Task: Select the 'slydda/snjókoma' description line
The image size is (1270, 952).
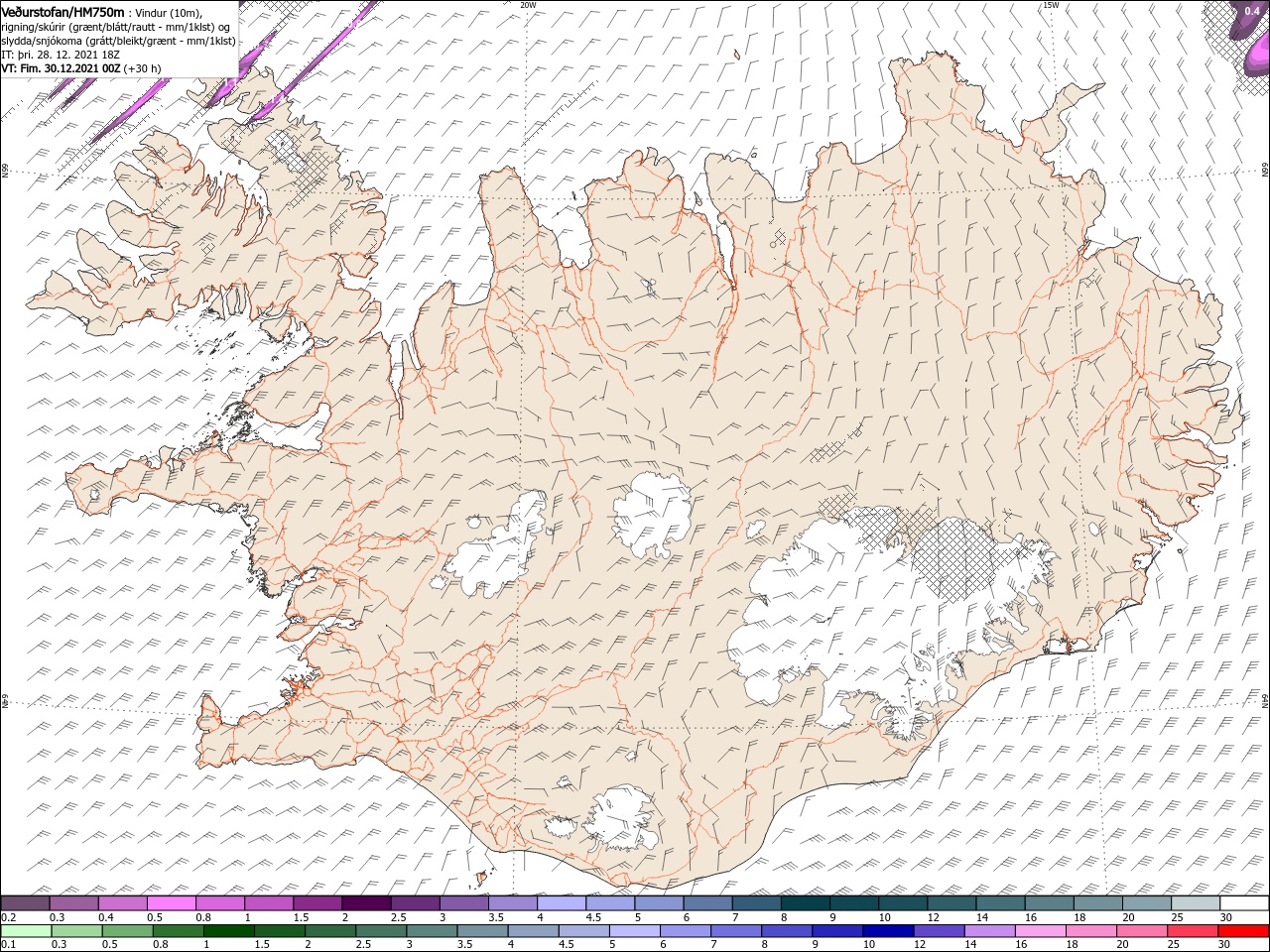Action: (119, 41)
